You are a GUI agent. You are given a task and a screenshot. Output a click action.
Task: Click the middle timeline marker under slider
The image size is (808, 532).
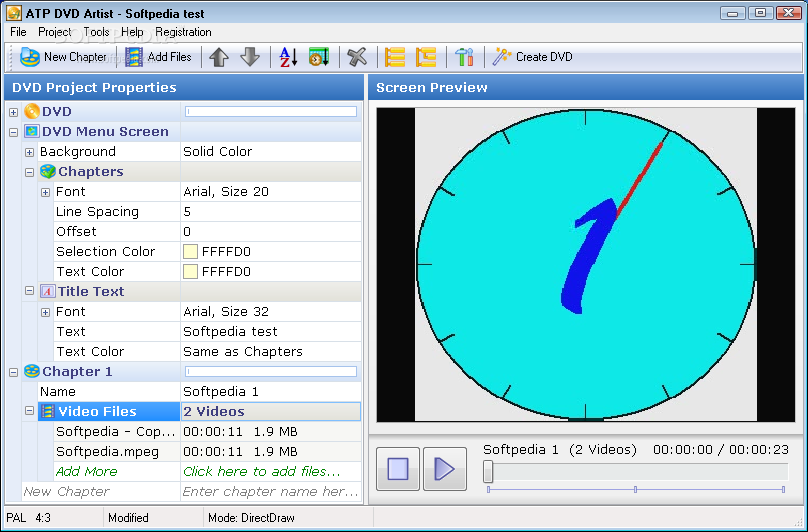[635, 489]
